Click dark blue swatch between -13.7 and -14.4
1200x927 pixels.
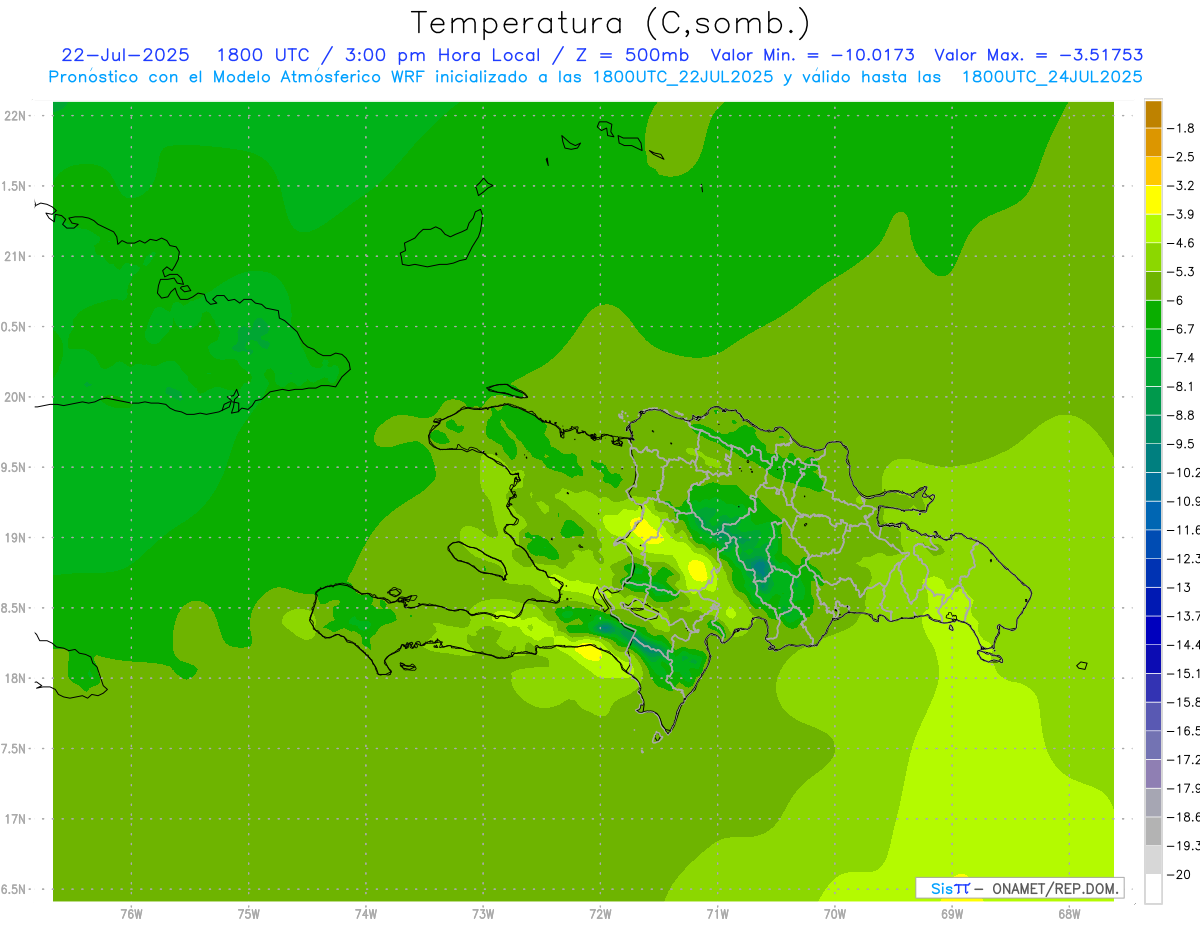(x=1153, y=630)
